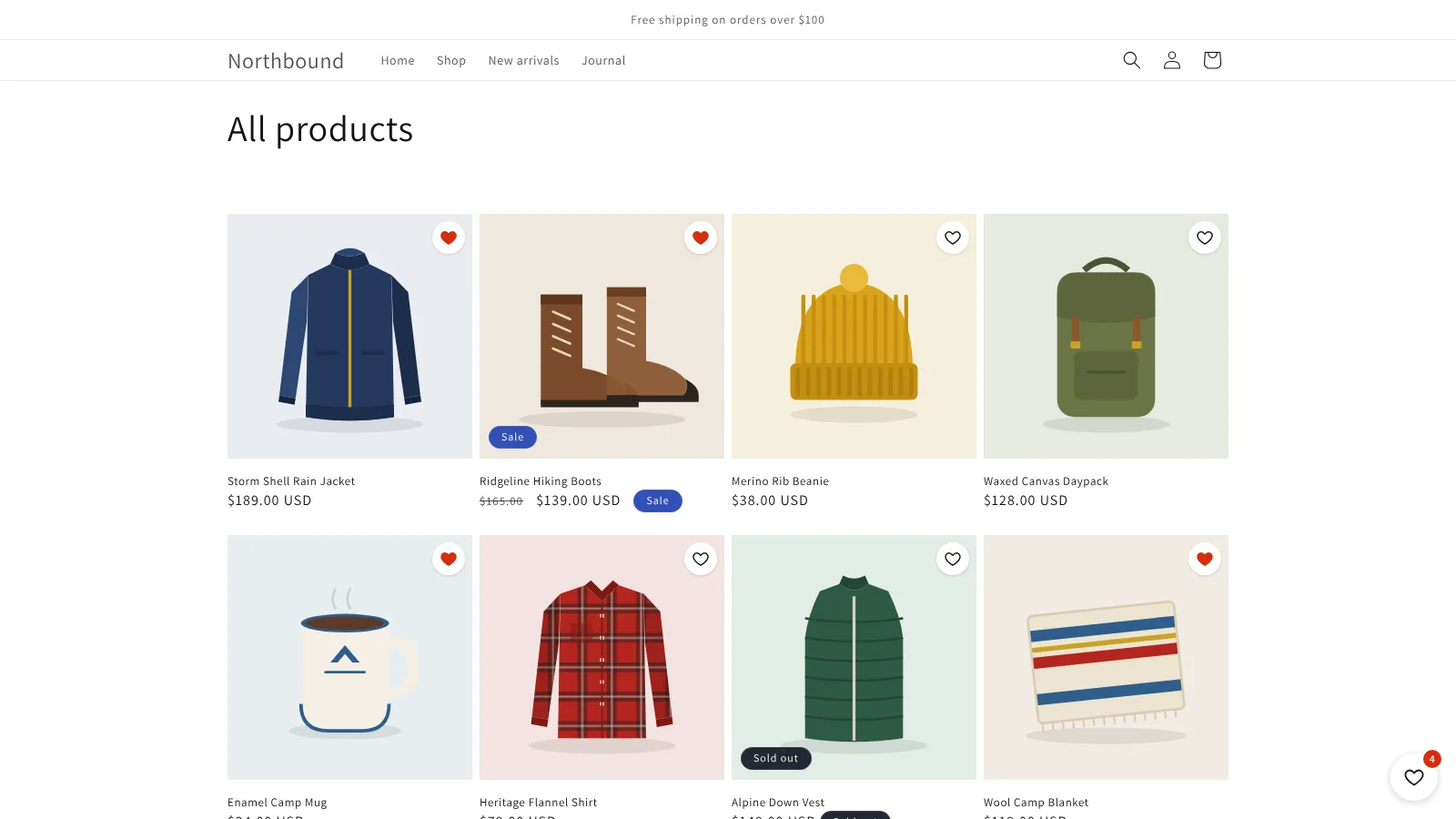Click the yellow beanie product image
Image resolution: width=1456 pixels, height=819 pixels.
click(x=854, y=336)
